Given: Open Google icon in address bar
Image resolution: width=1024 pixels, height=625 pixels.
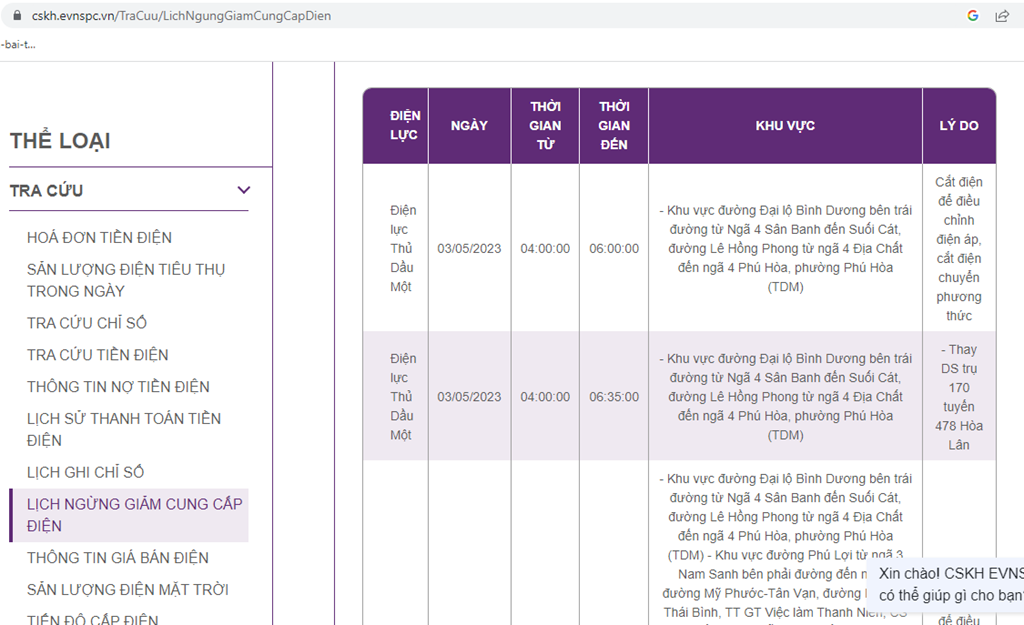Looking at the screenshot, I should coord(972,16).
